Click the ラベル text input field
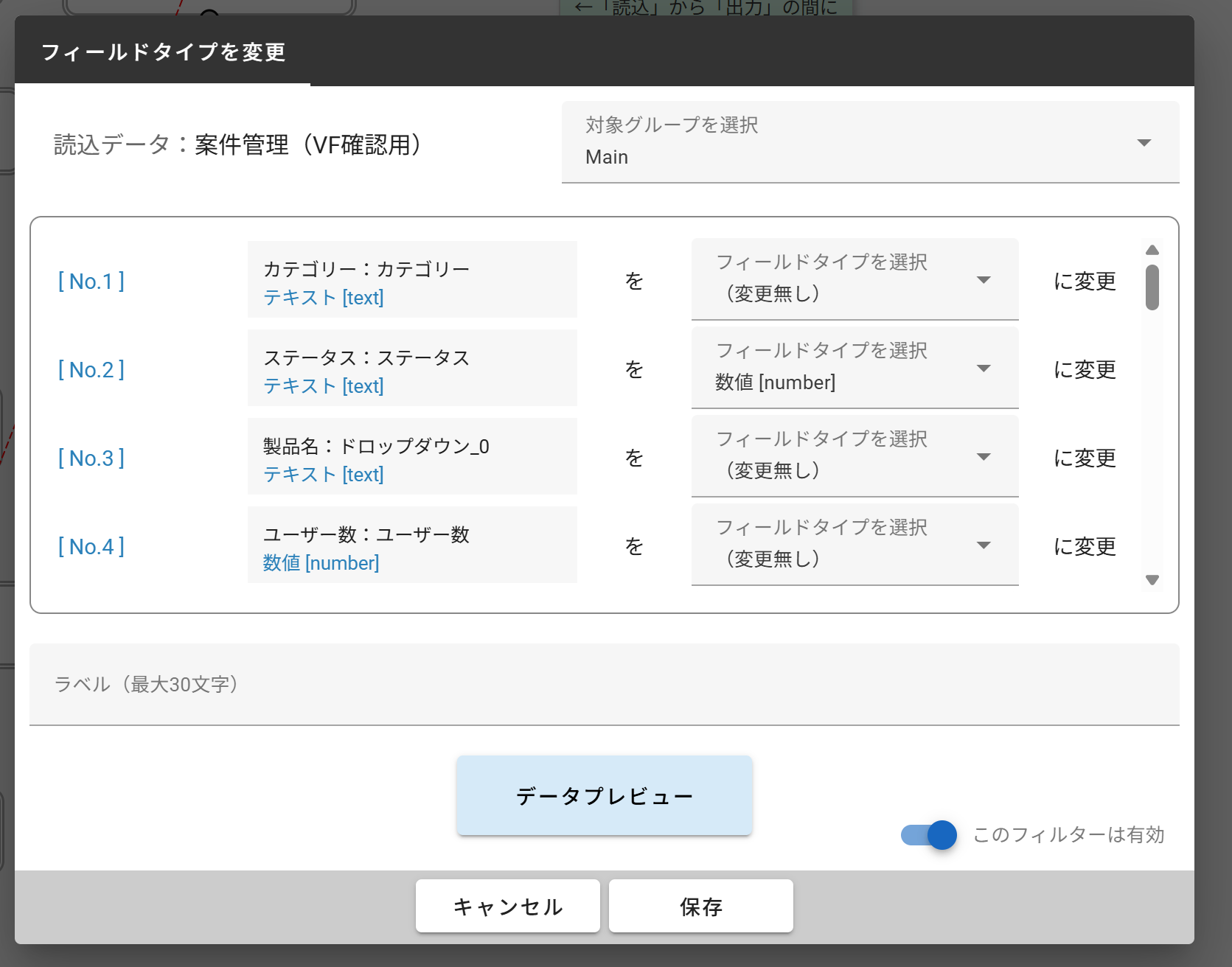 tap(604, 685)
